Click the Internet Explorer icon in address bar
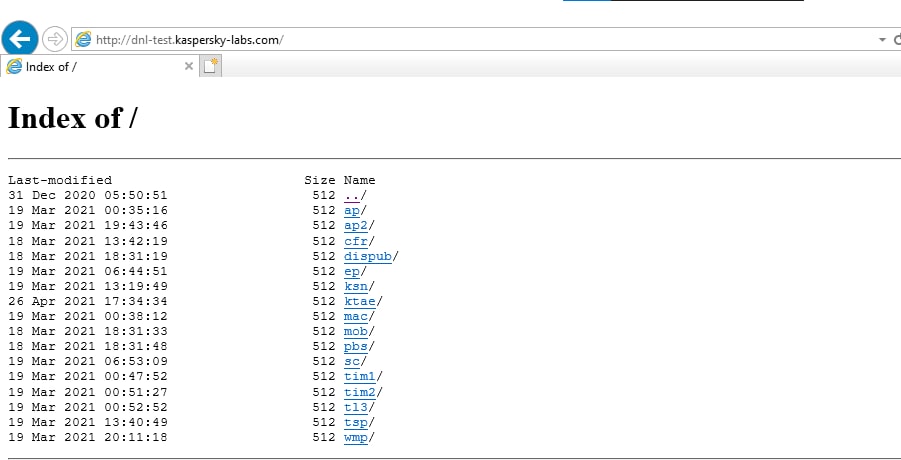This screenshot has height=460, width=901. [x=83, y=40]
